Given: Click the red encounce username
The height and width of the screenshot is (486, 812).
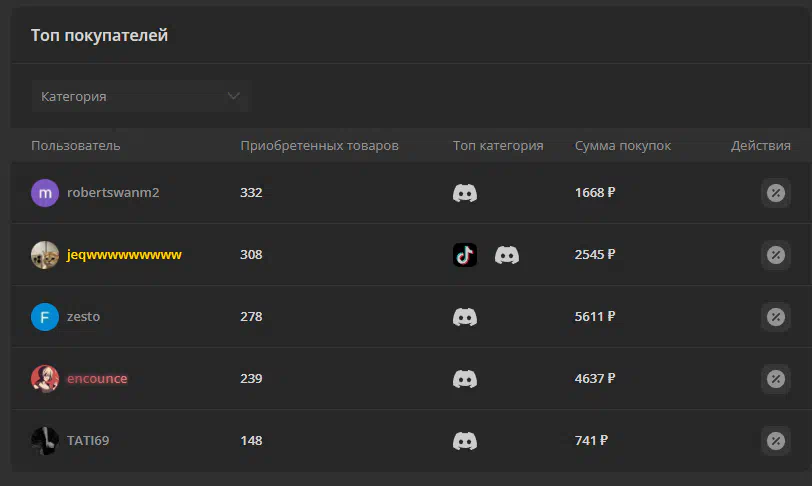Looking at the screenshot, I should 97,379.
